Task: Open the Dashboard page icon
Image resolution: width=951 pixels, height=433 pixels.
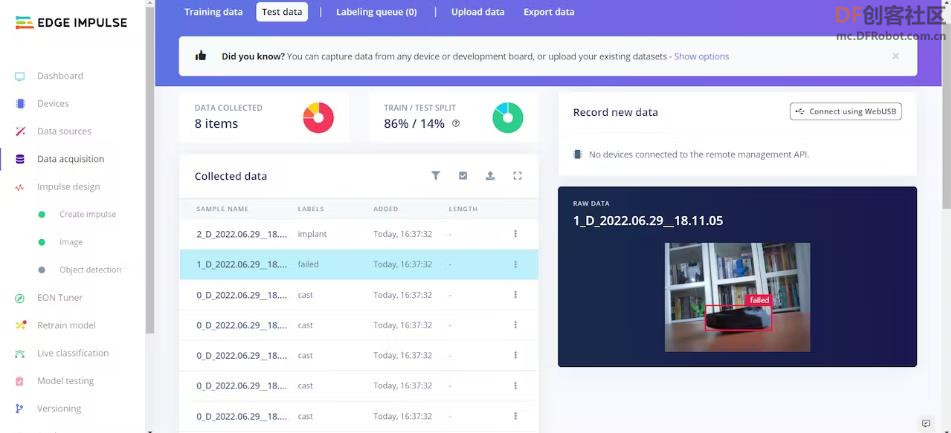Action: click(x=20, y=76)
